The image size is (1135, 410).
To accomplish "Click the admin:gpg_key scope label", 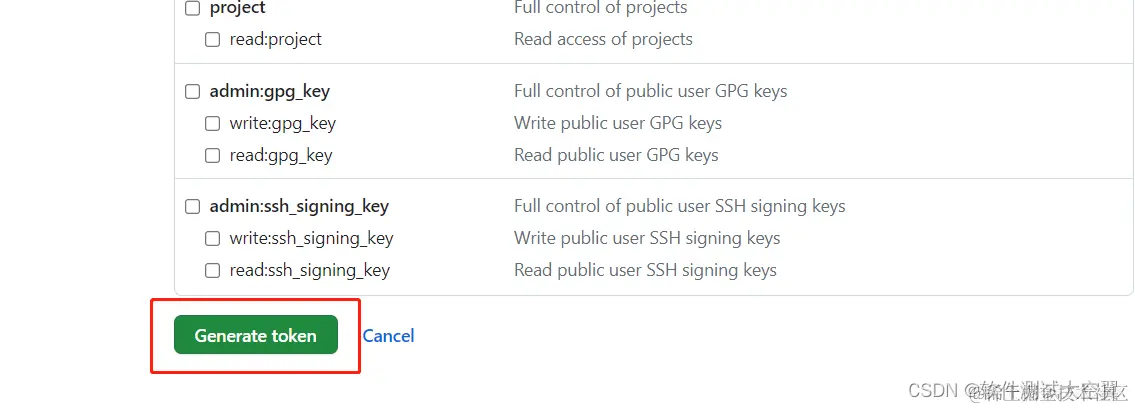I will tap(269, 92).
